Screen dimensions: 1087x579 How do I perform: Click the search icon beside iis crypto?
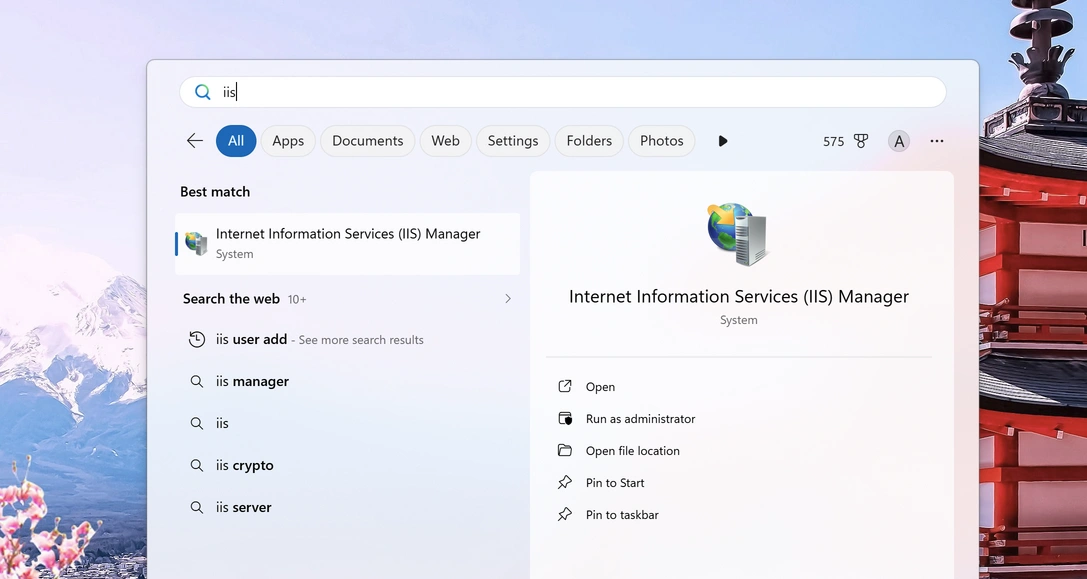pyautogui.click(x=197, y=465)
